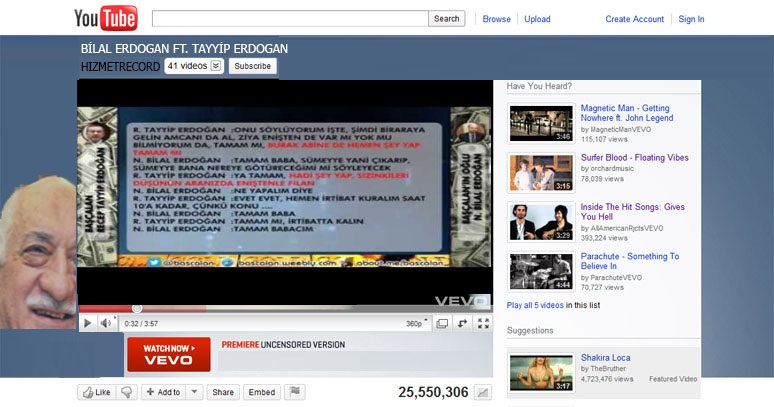The width and height of the screenshot is (774, 407).
Task: Click Inside The Hit Songs title link
Action: (632, 212)
